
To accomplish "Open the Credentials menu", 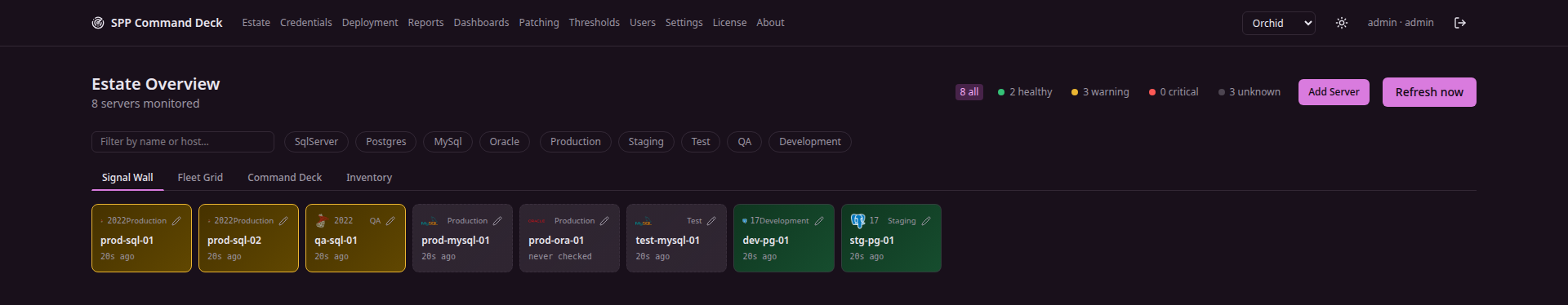I will click(306, 23).
